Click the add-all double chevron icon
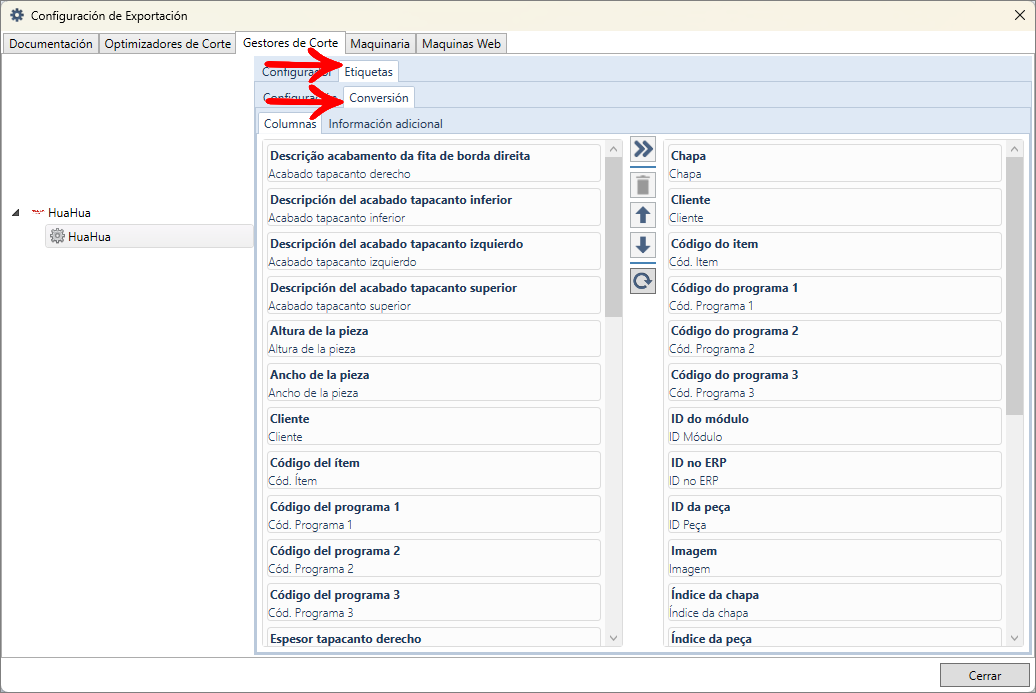 coord(643,149)
